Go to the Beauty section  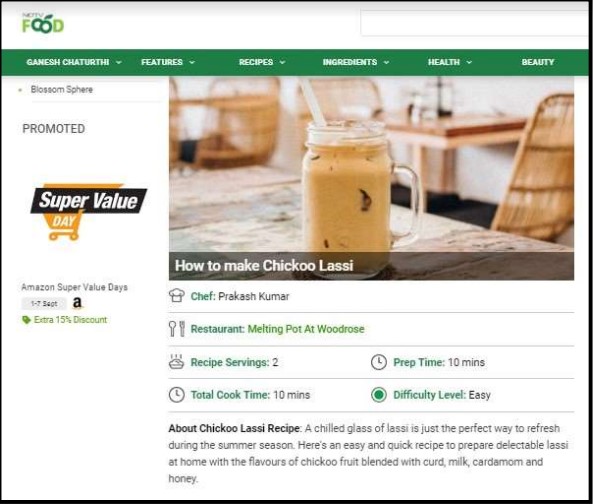click(x=537, y=62)
